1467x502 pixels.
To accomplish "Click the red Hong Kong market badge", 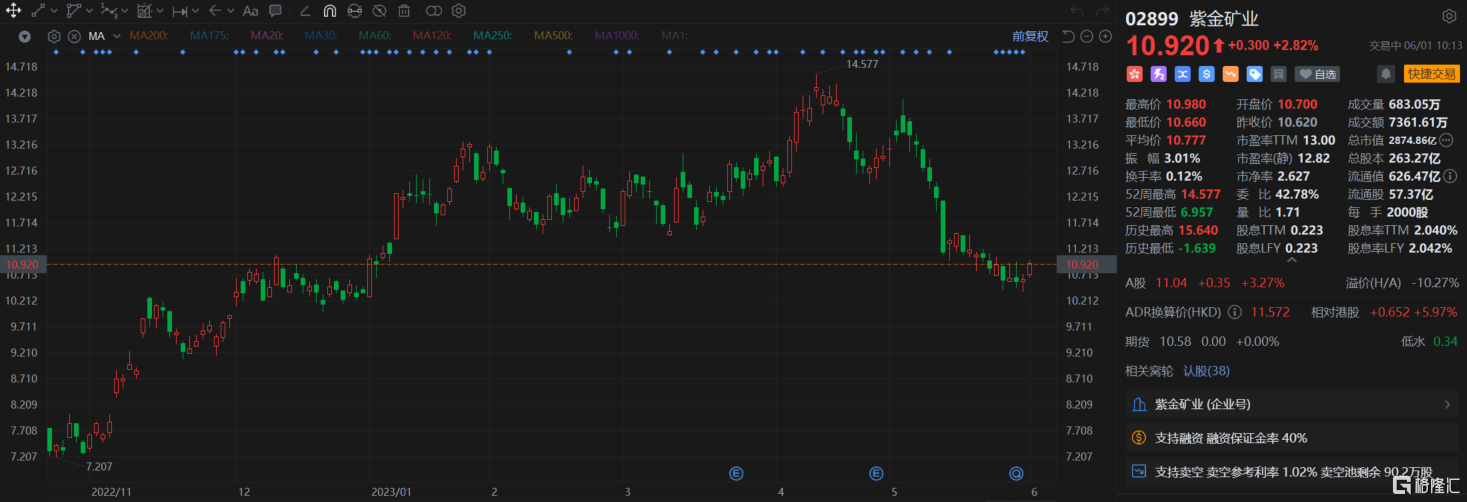I will pyautogui.click(x=1135, y=74).
